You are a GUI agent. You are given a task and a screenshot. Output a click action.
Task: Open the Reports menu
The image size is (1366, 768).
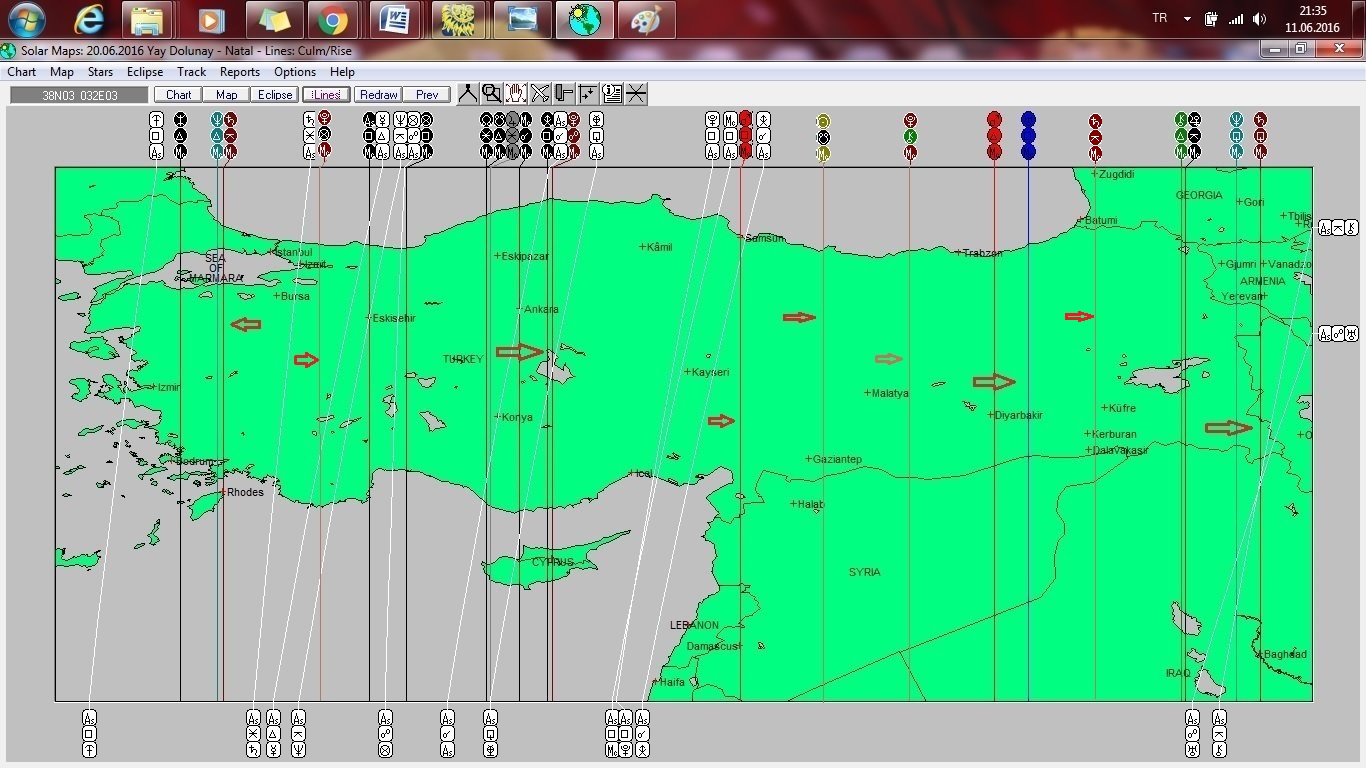pos(240,72)
